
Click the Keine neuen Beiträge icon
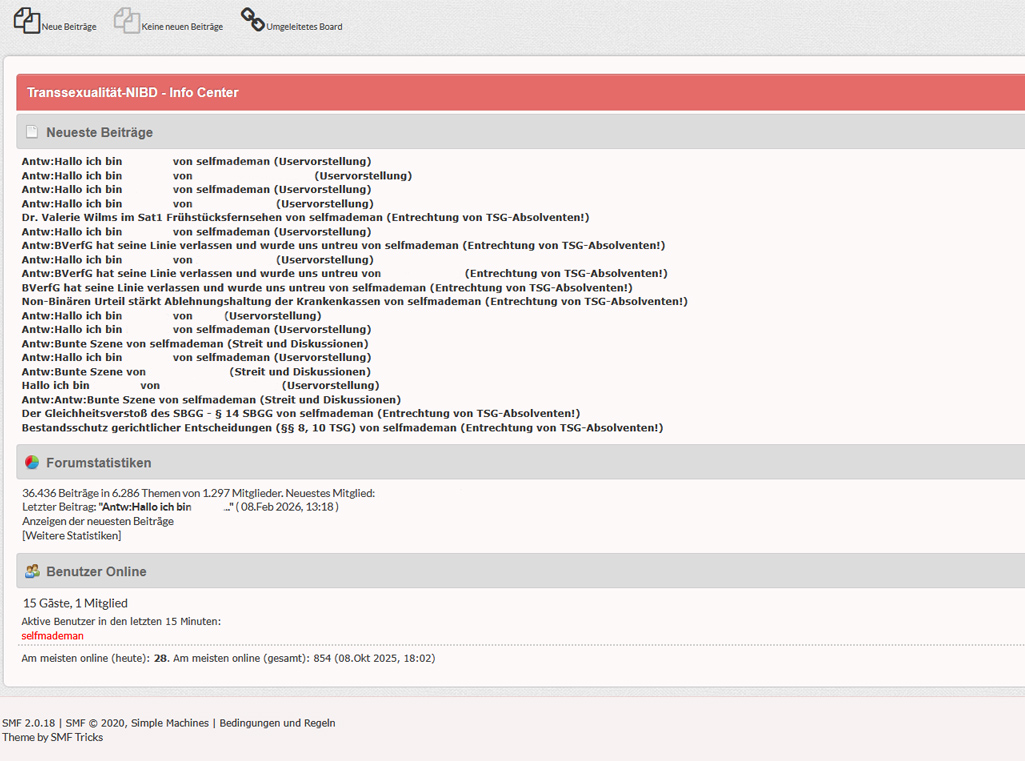click(127, 20)
